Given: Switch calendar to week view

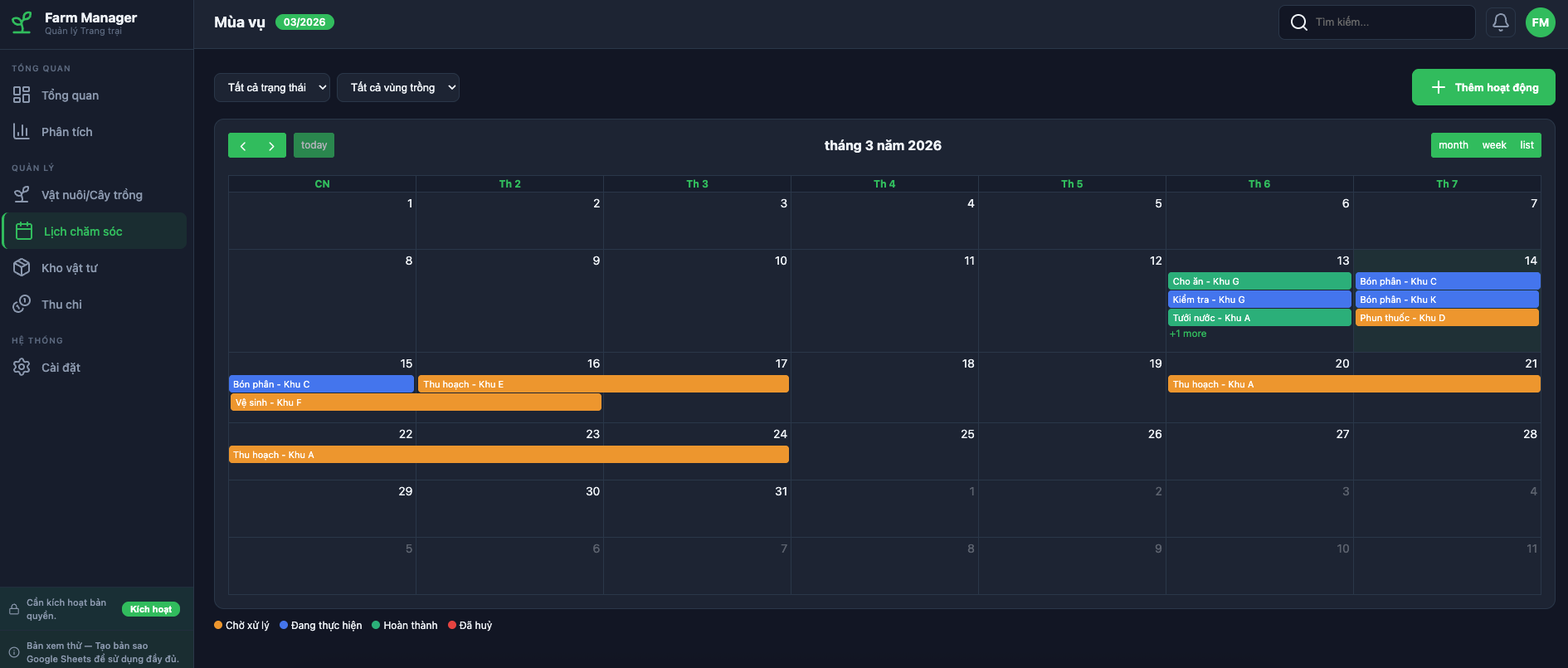Looking at the screenshot, I should (x=1493, y=145).
